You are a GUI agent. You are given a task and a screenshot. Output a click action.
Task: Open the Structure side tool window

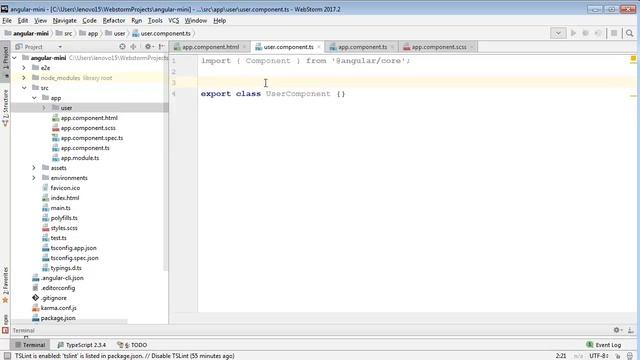coord(5,108)
